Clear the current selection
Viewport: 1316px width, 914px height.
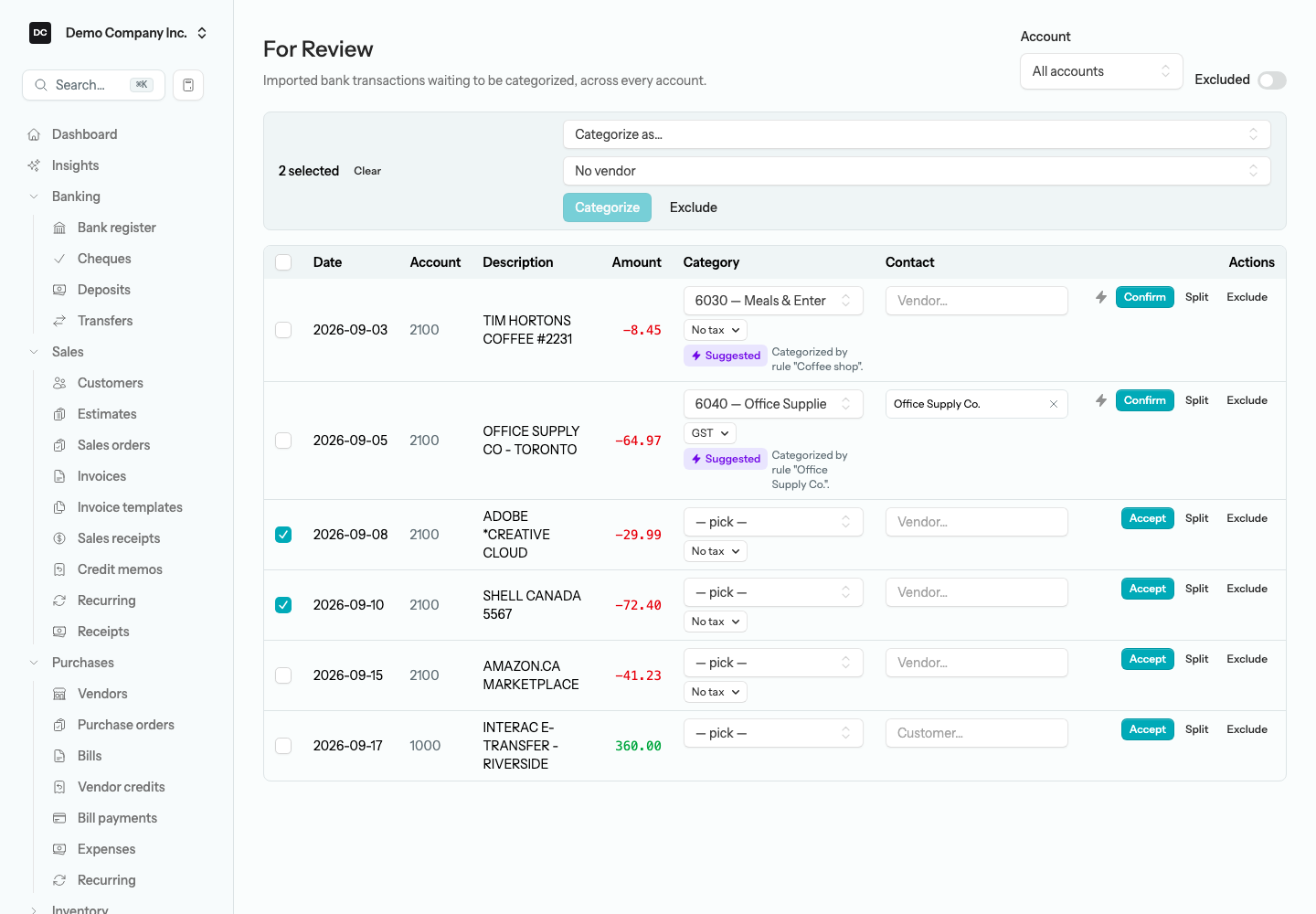(367, 171)
